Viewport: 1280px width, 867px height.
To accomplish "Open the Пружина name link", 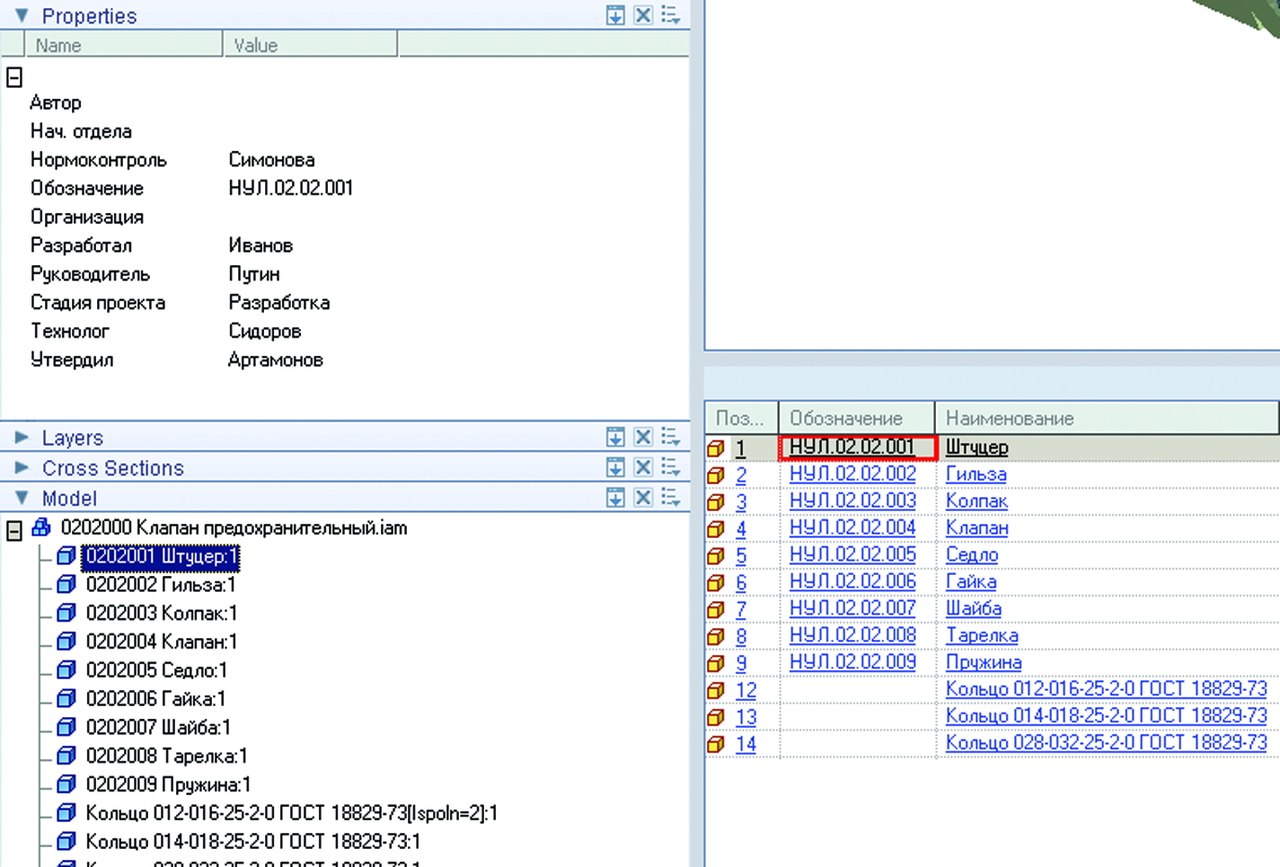I will (984, 663).
